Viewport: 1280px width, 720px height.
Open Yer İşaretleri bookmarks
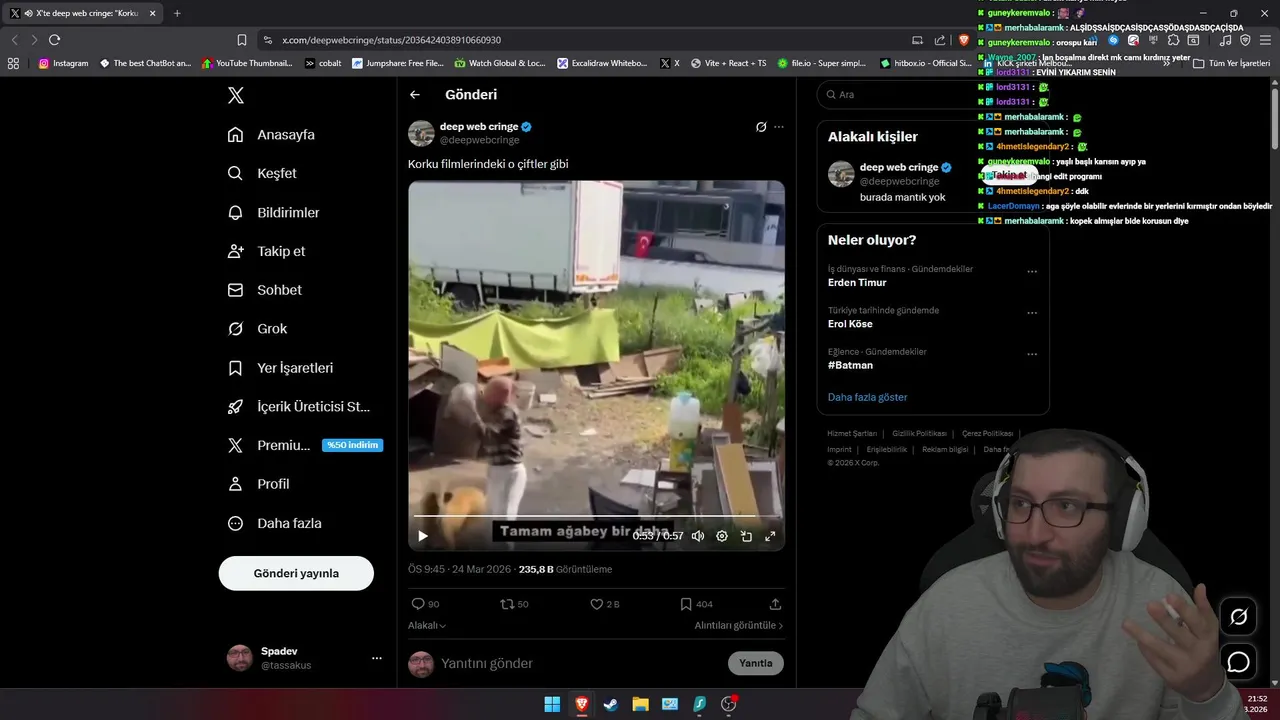point(280,368)
